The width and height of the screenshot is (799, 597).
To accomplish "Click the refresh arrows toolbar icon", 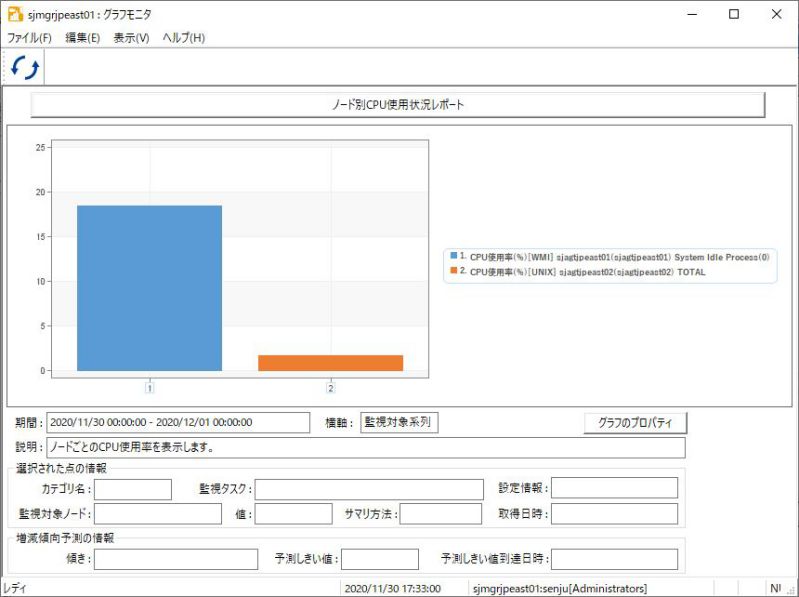I will (25, 67).
